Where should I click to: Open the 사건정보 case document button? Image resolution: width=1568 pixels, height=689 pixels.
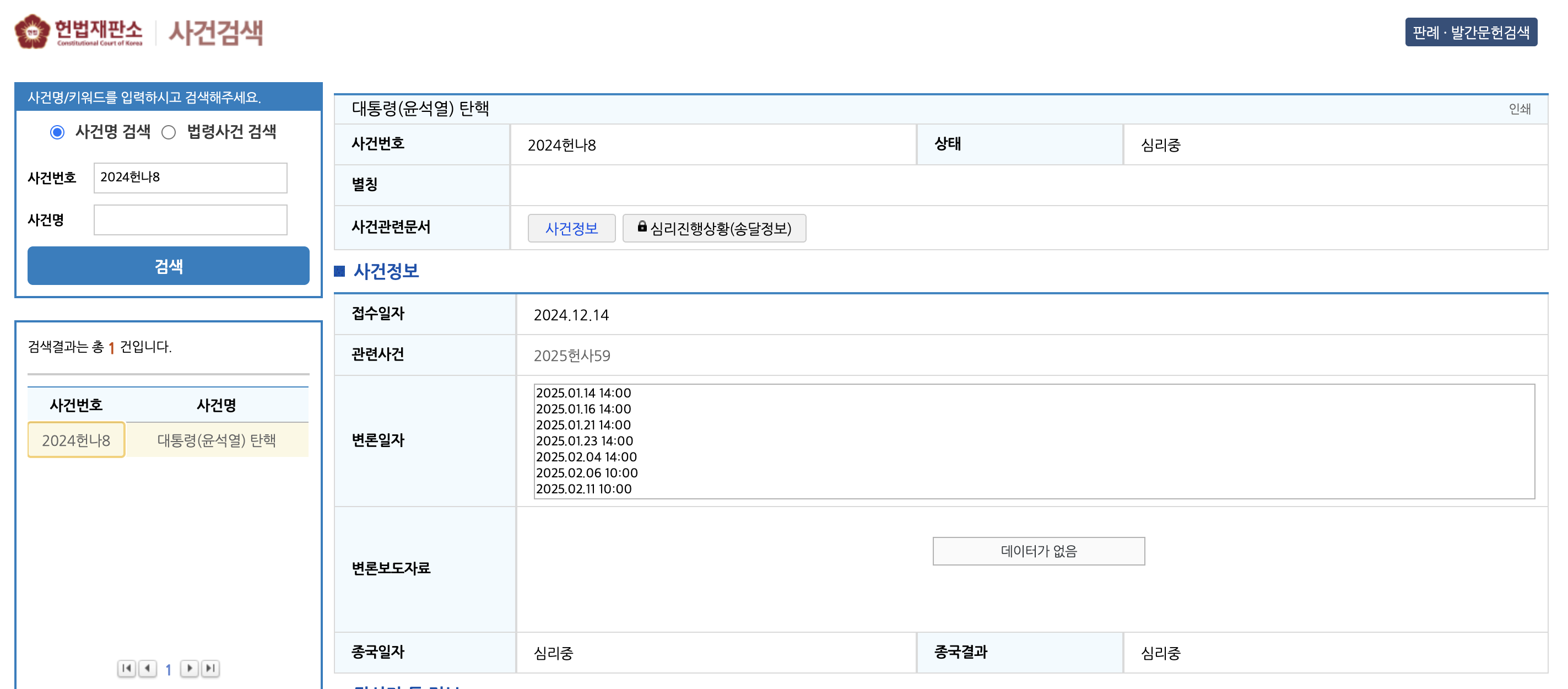coord(571,228)
